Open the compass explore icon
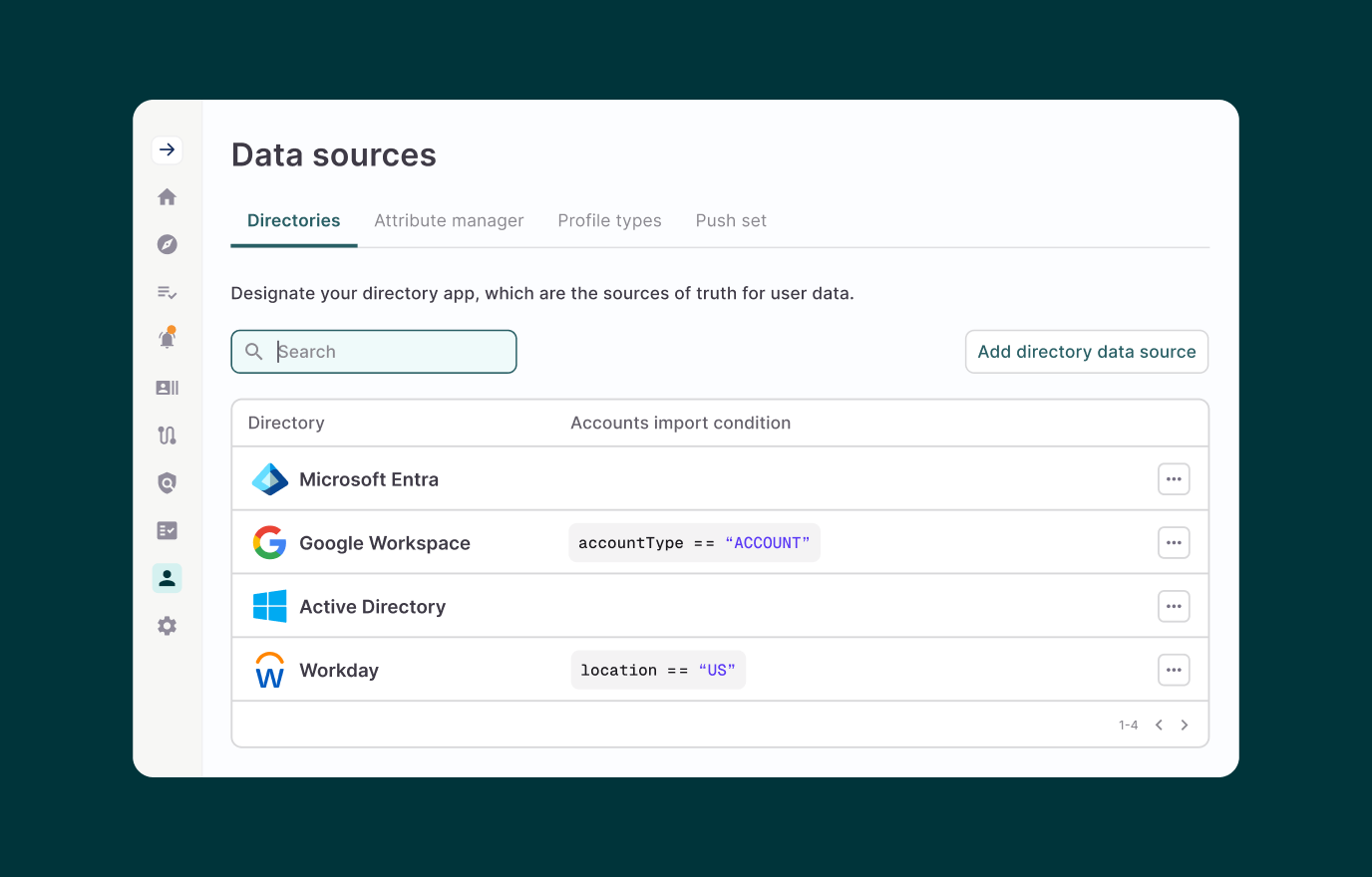 click(168, 244)
